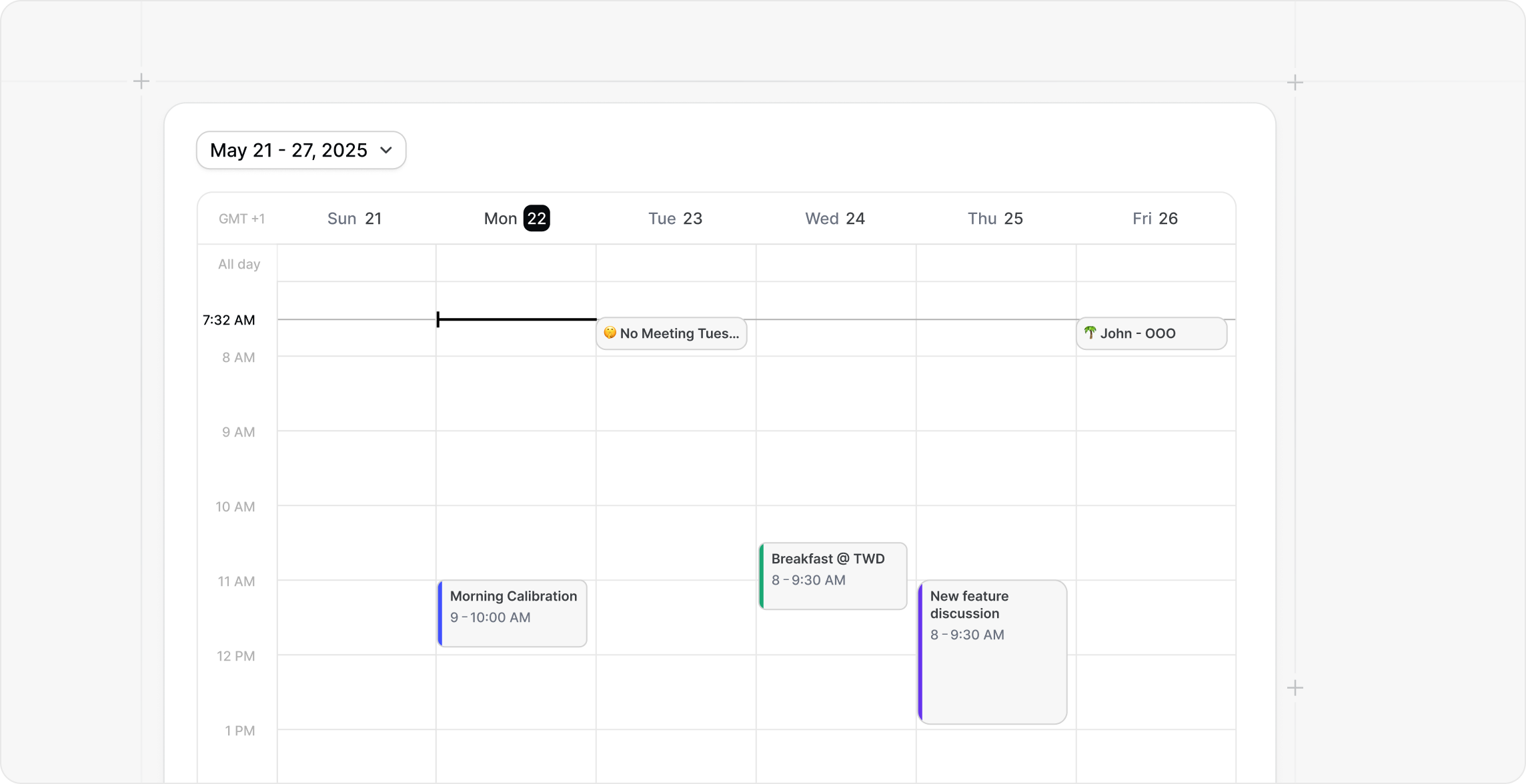Select the Wed 24 day header
This screenshot has width=1526, height=784.
834,219
